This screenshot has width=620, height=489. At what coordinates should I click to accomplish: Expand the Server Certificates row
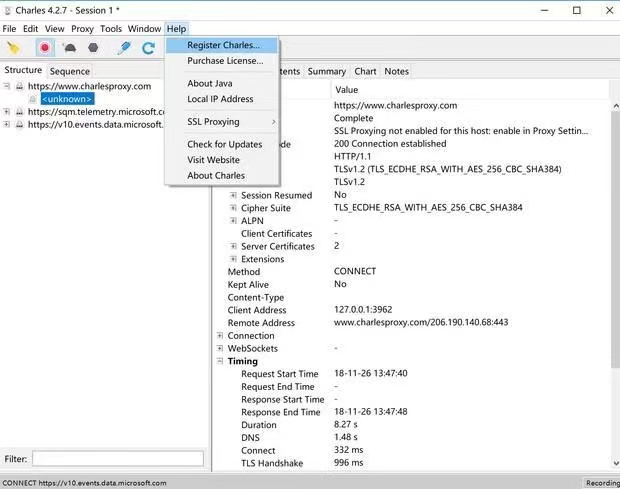tap(233, 246)
